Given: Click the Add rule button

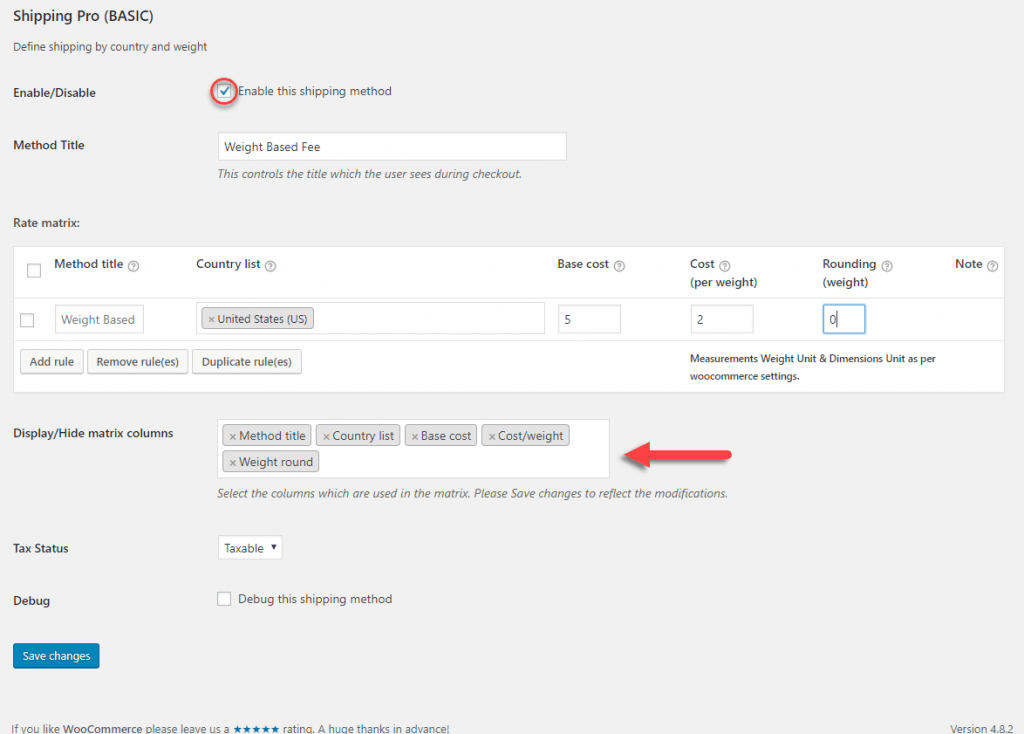Looking at the screenshot, I should point(52,362).
